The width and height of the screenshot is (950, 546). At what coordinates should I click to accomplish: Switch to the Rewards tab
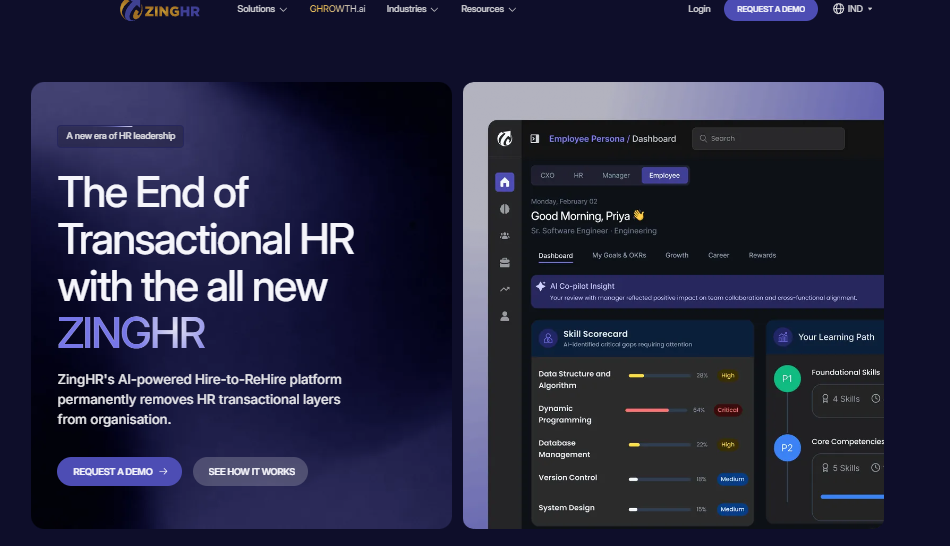[x=762, y=256]
